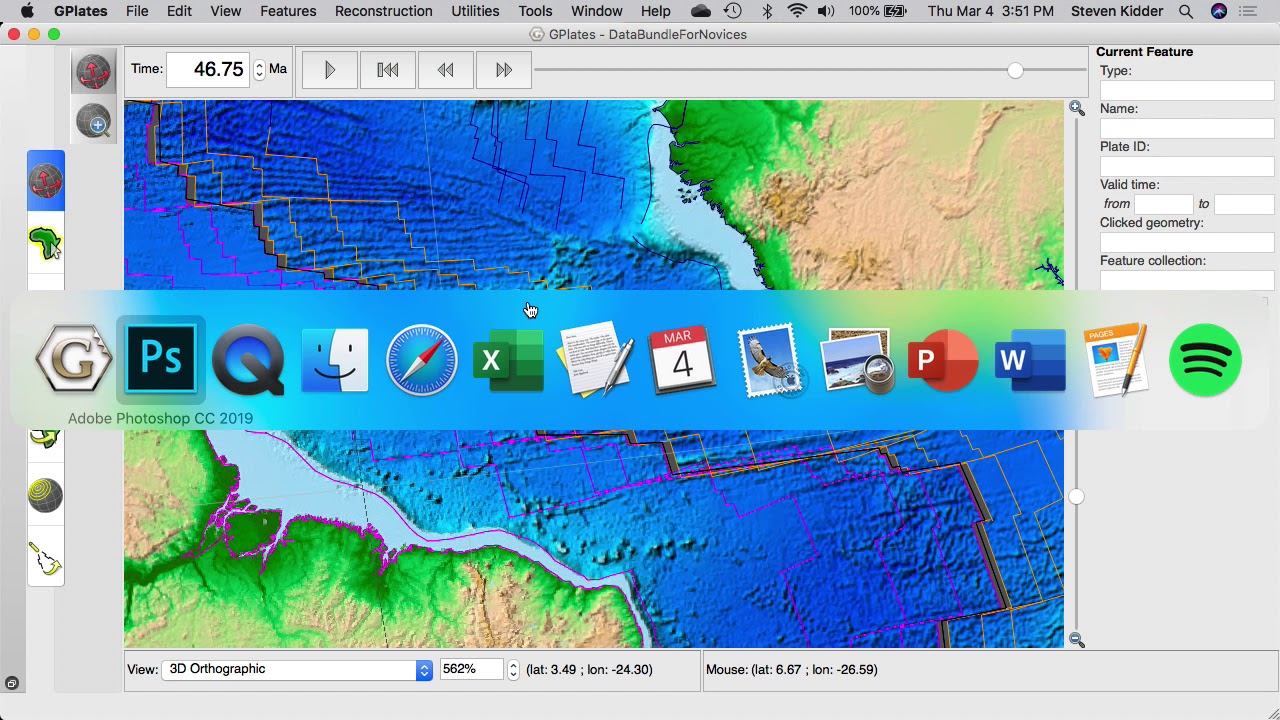The height and width of the screenshot is (720, 1280).
Task: Open the View menu
Action: coord(225,11)
